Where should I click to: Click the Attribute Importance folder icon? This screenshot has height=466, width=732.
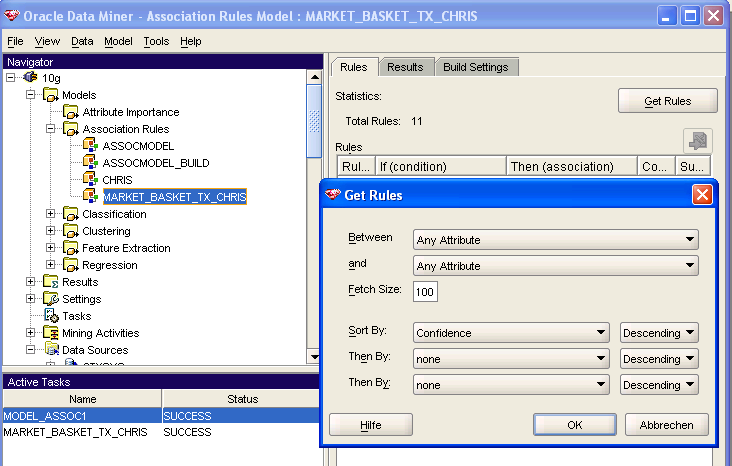pyautogui.click(x=70, y=112)
